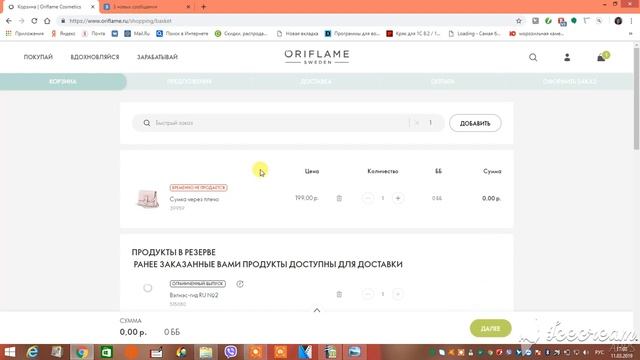Click the address bar URL
The height and width of the screenshot is (360, 640).
(120, 21)
